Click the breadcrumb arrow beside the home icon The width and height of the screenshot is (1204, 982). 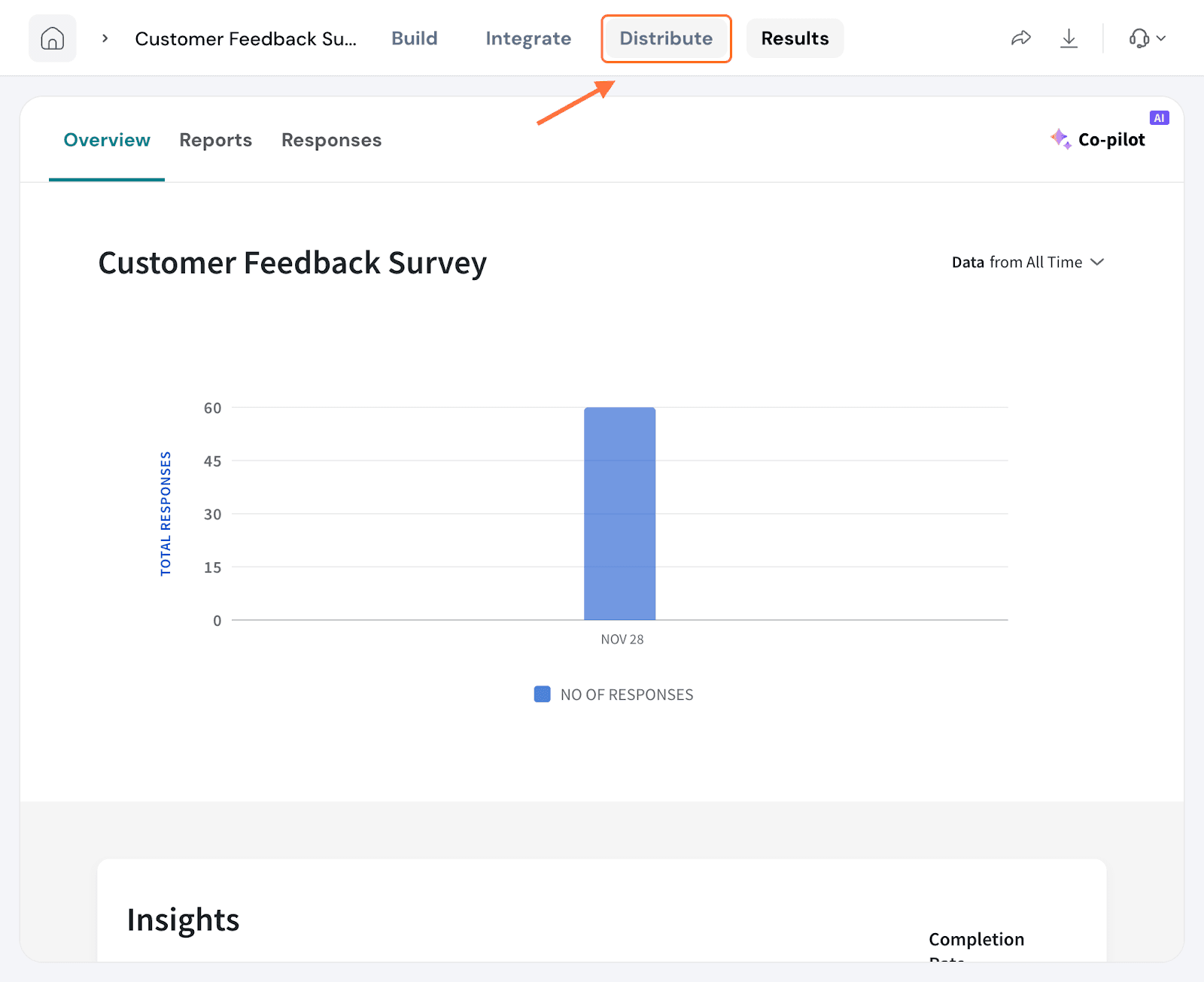[105, 38]
